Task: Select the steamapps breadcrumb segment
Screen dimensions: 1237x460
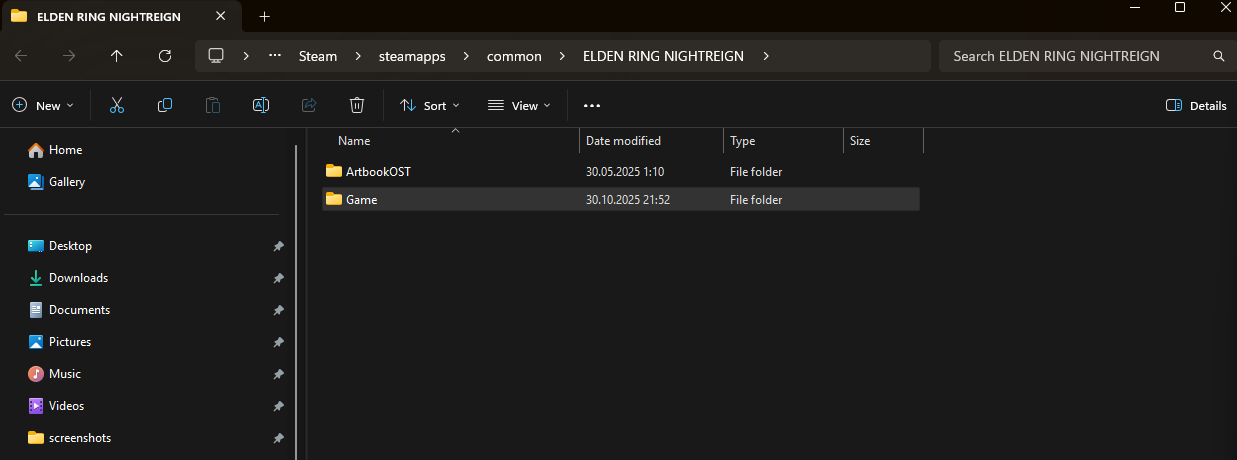Action: pyautogui.click(x=410, y=56)
